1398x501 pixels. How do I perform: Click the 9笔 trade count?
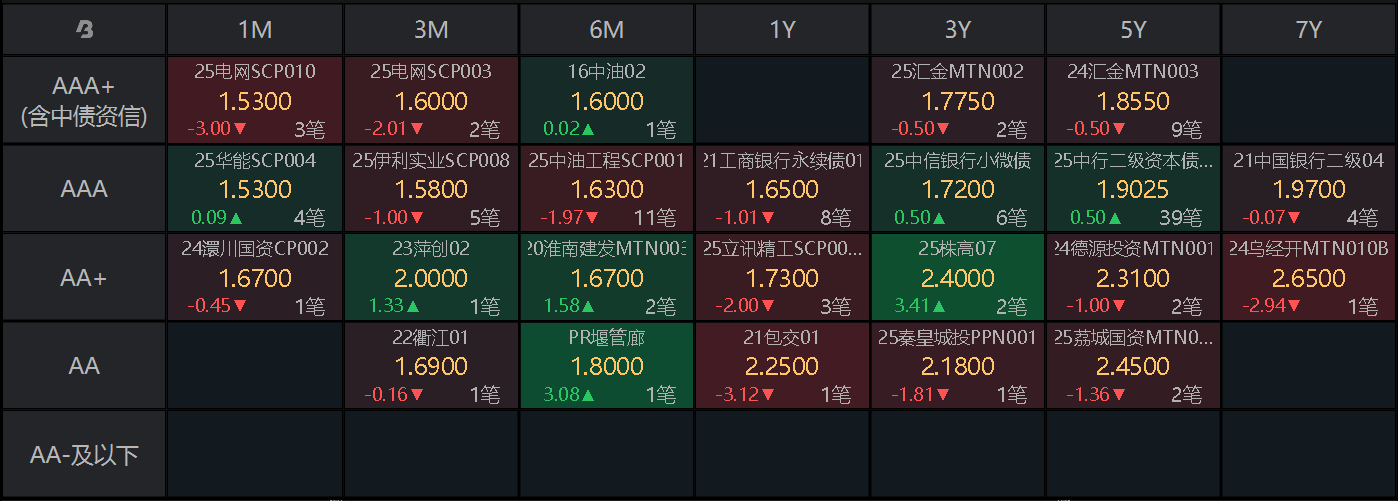point(1185,129)
